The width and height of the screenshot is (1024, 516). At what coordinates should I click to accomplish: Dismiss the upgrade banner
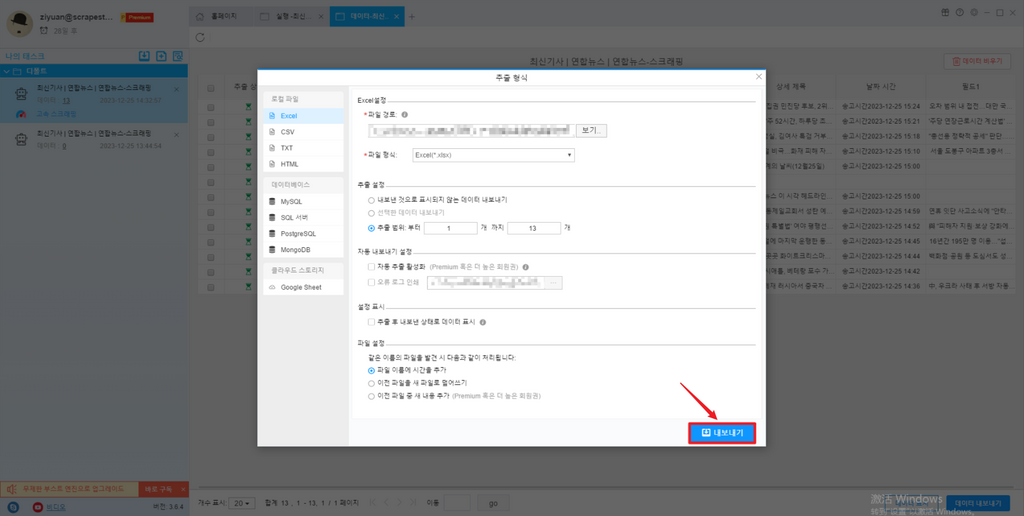[x=183, y=489]
